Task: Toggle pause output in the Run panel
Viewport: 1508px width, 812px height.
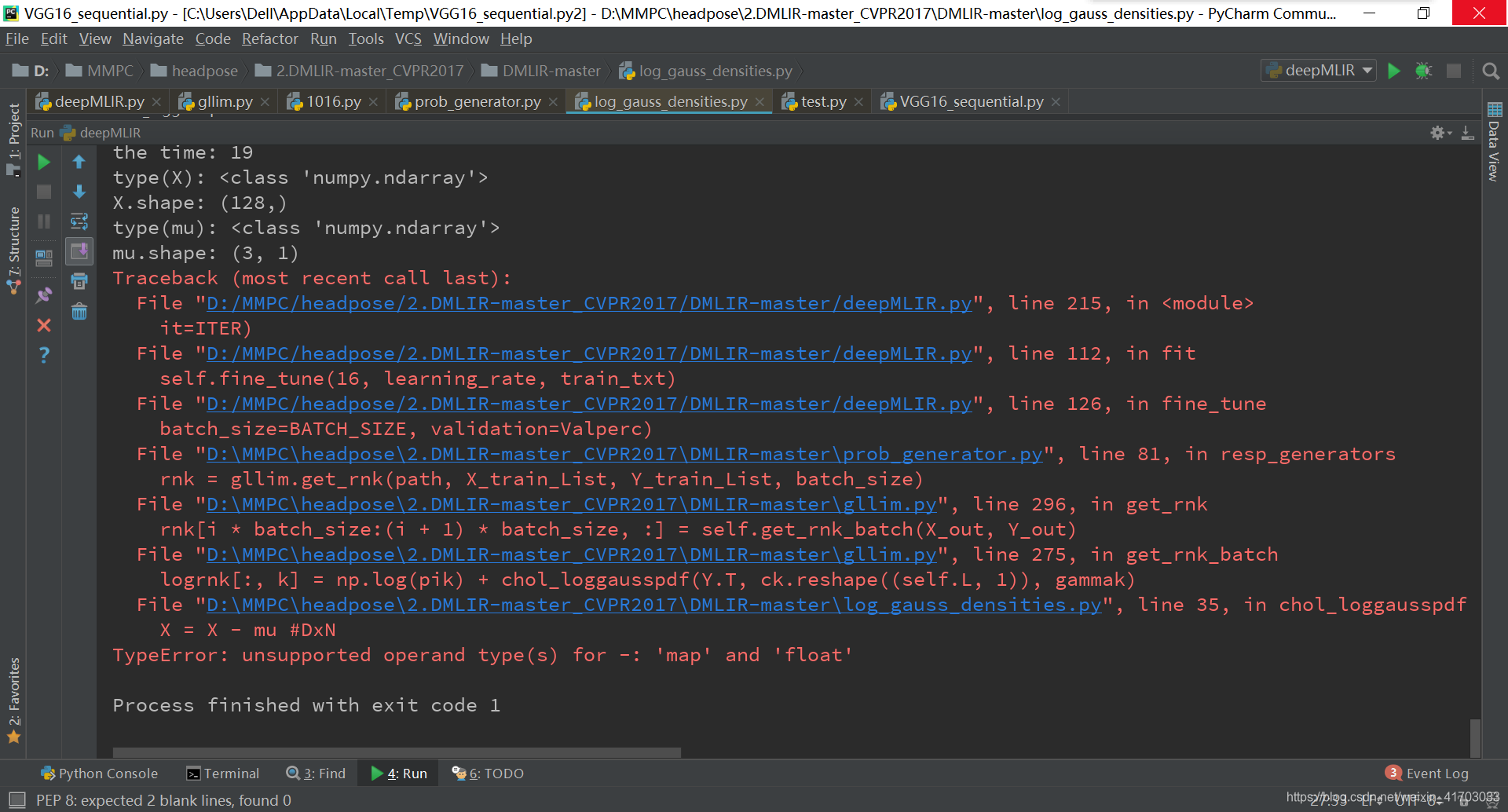Action: pos(44,221)
